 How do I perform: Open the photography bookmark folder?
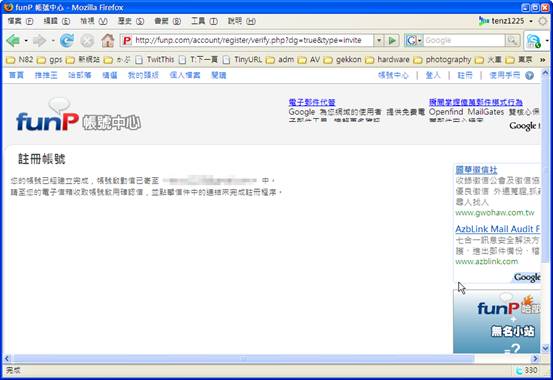click(442, 60)
